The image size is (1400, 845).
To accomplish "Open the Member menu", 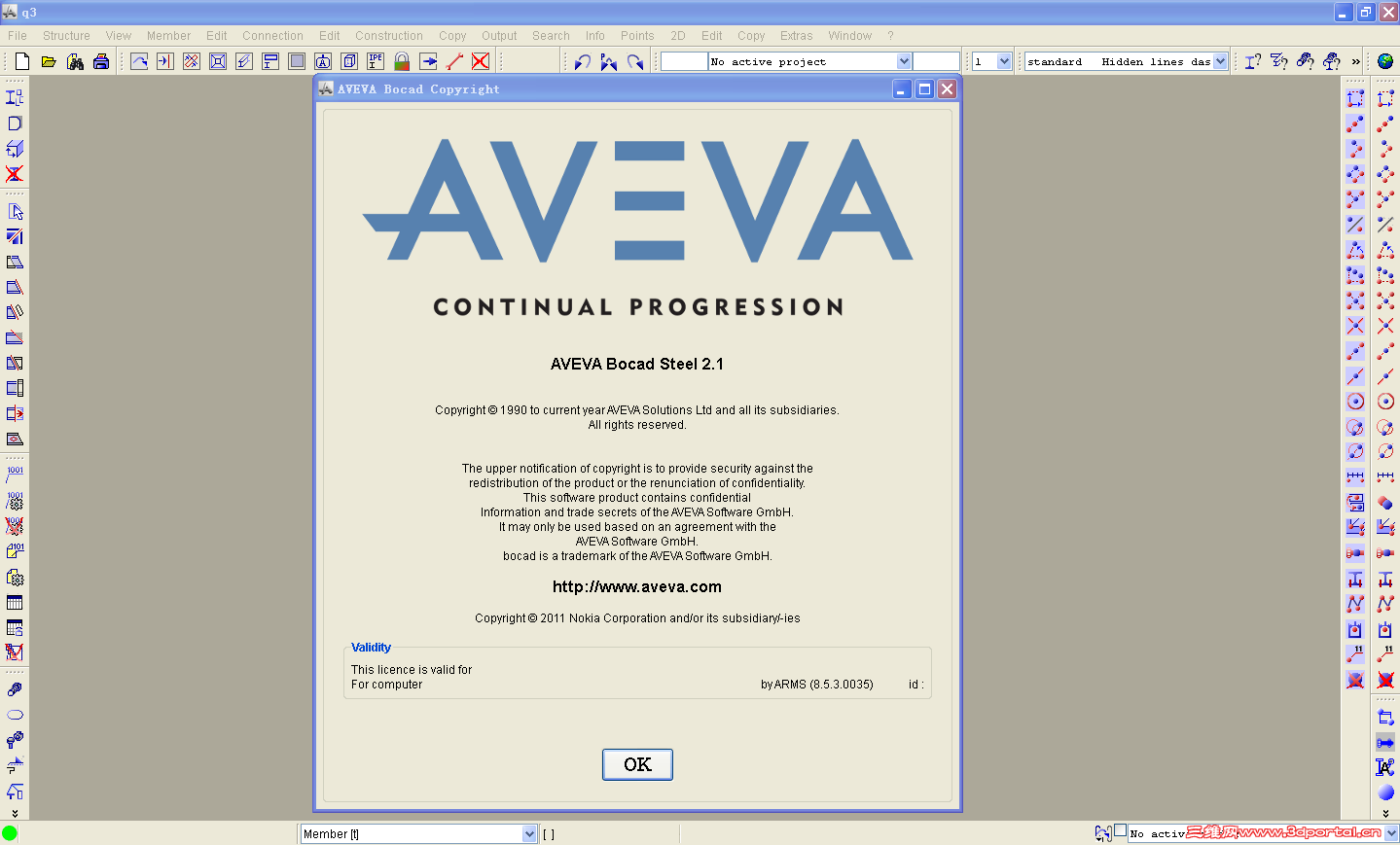I will click(x=168, y=36).
